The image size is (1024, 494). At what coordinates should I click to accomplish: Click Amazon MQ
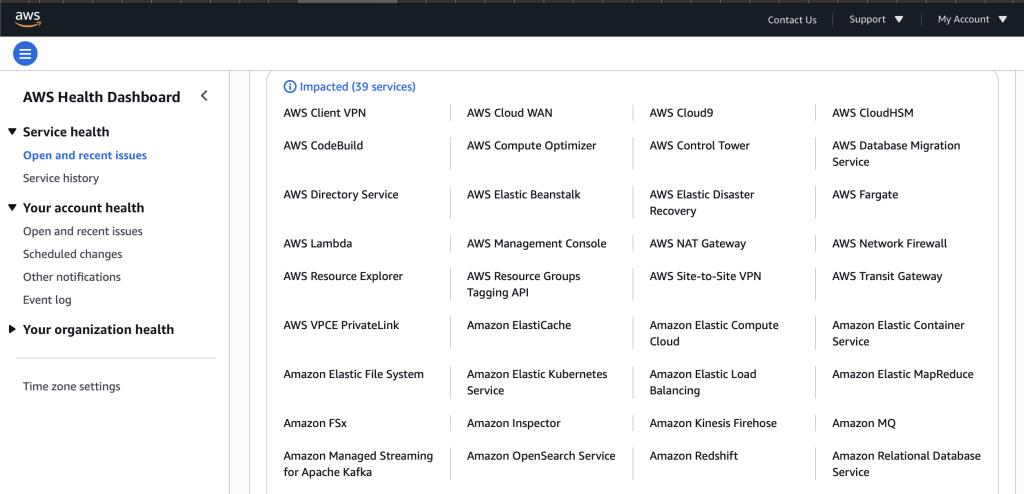pos(863,423)
